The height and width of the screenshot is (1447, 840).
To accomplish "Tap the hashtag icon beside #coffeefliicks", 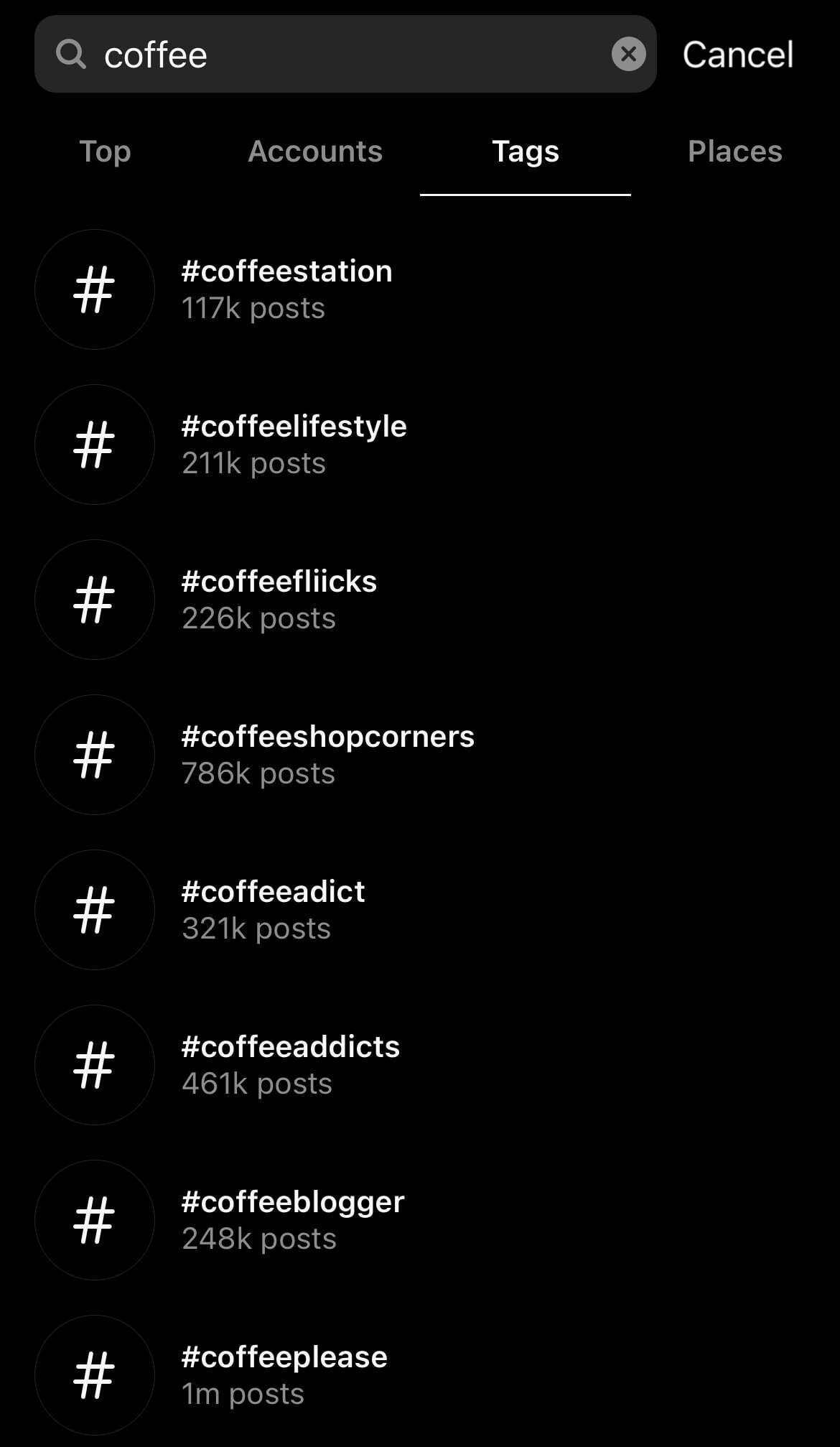I will [x=94, y=600].
